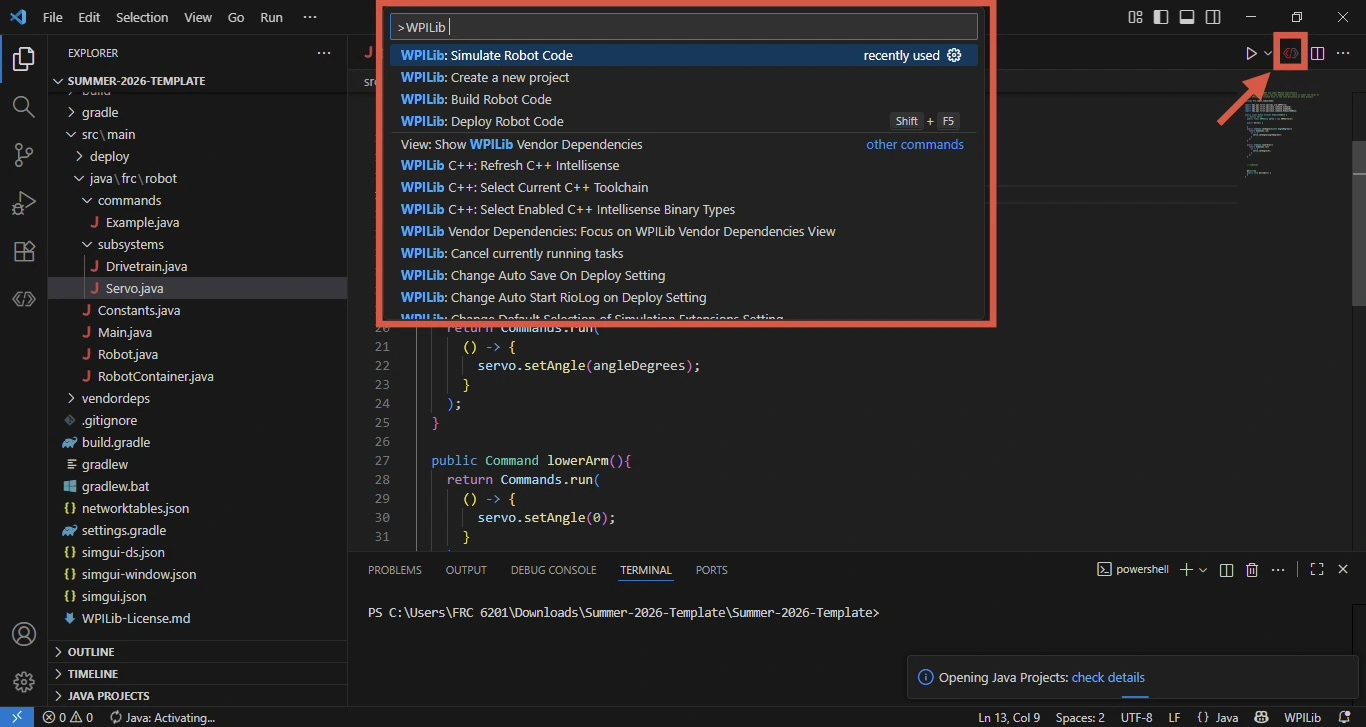Screen dimensions: 1366x727
Task: Open the Accounts menu
Action: [x=24, y=635]
